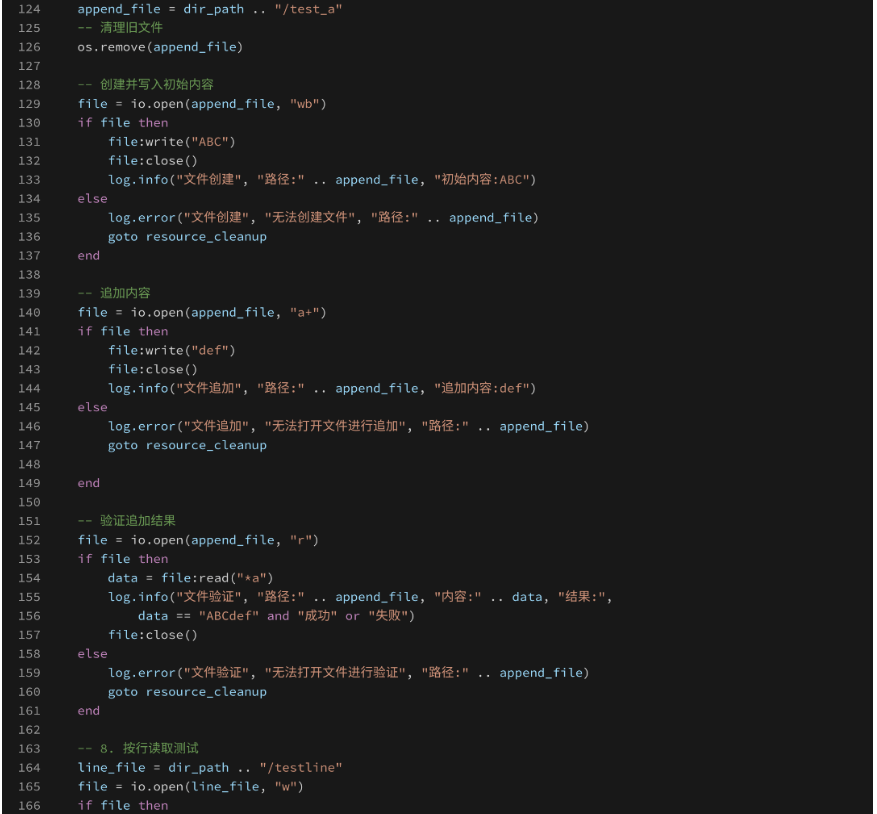Click the string "内容:"
Viewport: 877px width, 814px height.
tap(458, 597)
